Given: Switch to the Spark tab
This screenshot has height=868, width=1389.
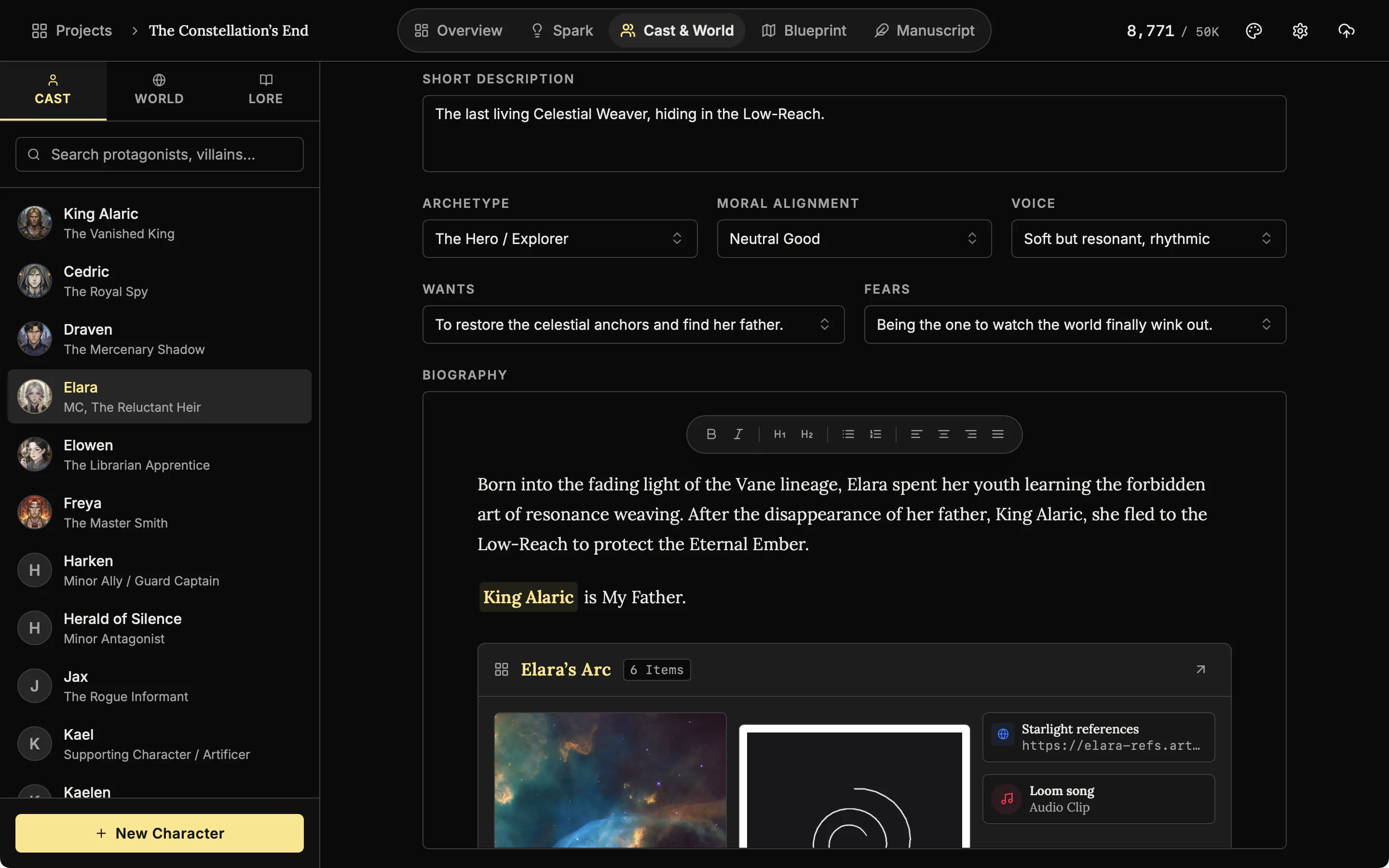Looking at the screenshot, I should coord(561,30).
